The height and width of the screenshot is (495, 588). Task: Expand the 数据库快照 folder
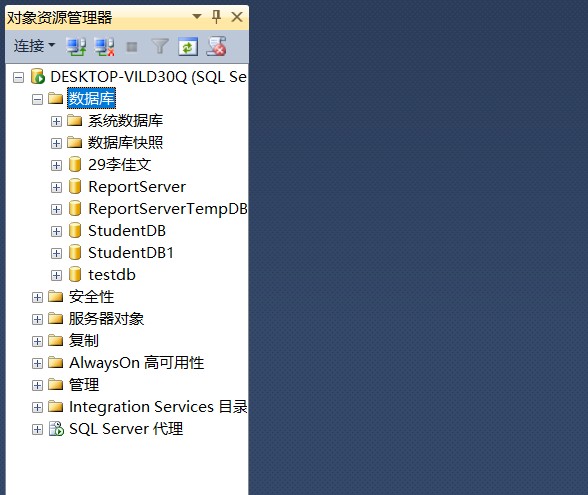pyautogui.click(x=56, y=143)
